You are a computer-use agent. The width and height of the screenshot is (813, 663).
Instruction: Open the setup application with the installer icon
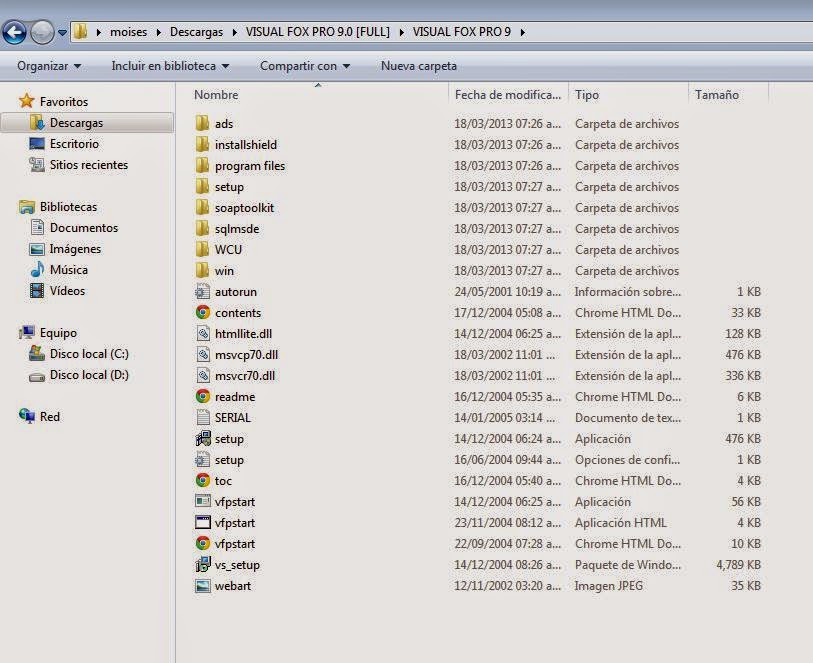[203, 439]
